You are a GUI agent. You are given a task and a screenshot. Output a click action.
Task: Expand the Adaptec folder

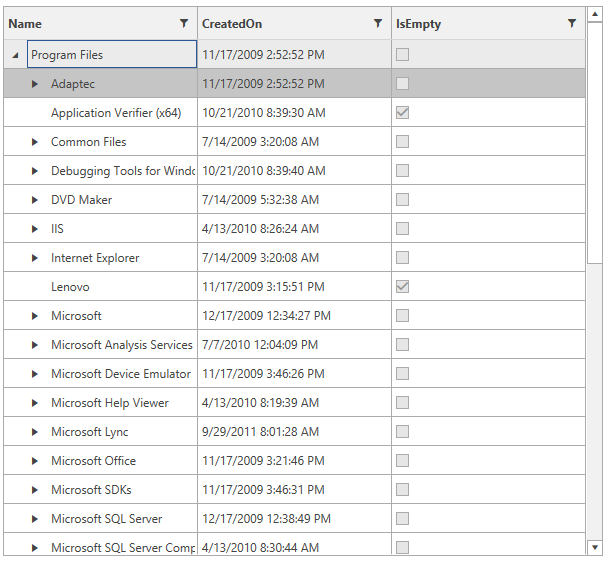pos(35,84)
